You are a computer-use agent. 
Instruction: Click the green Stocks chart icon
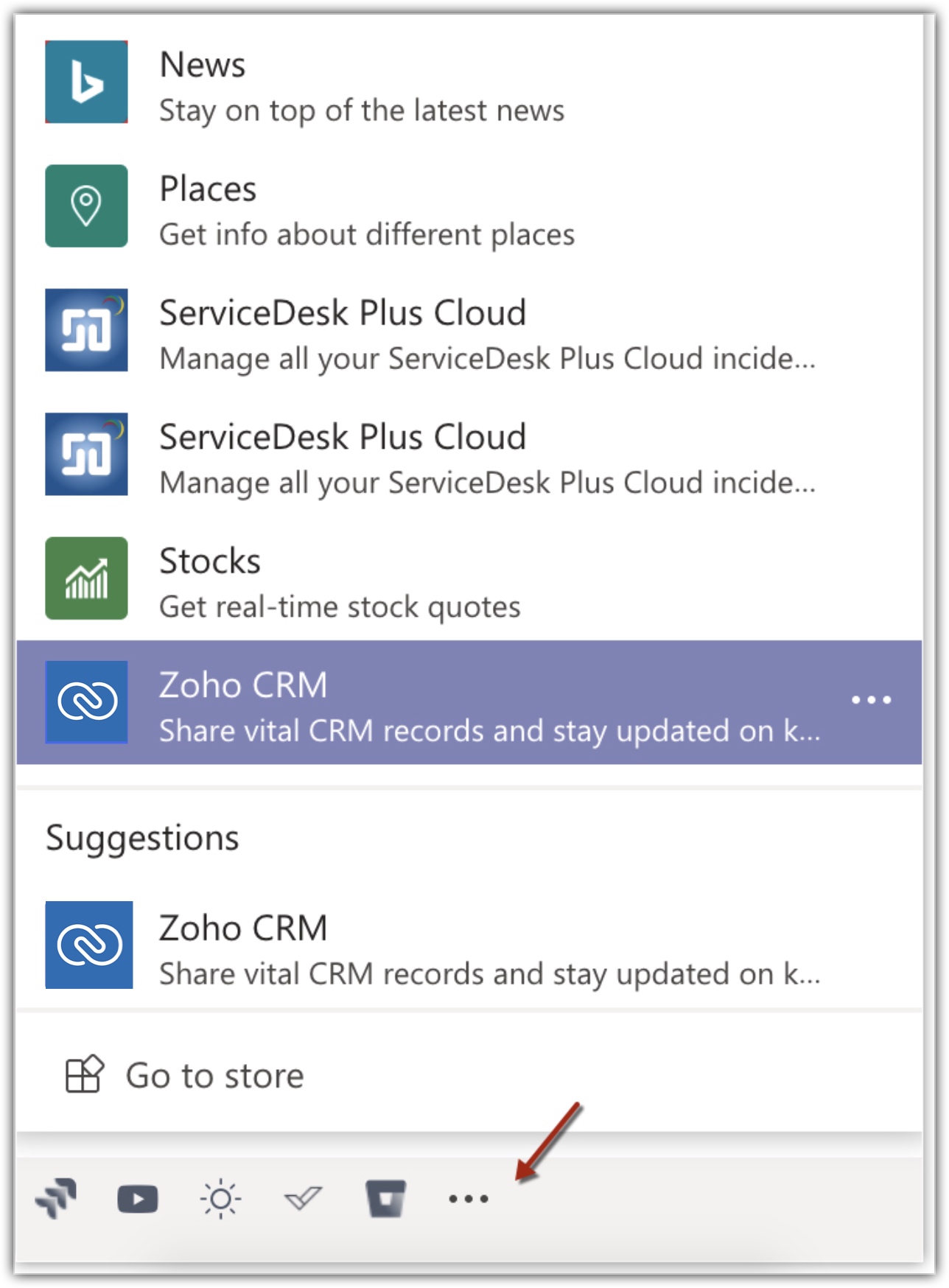pos(86,578)
